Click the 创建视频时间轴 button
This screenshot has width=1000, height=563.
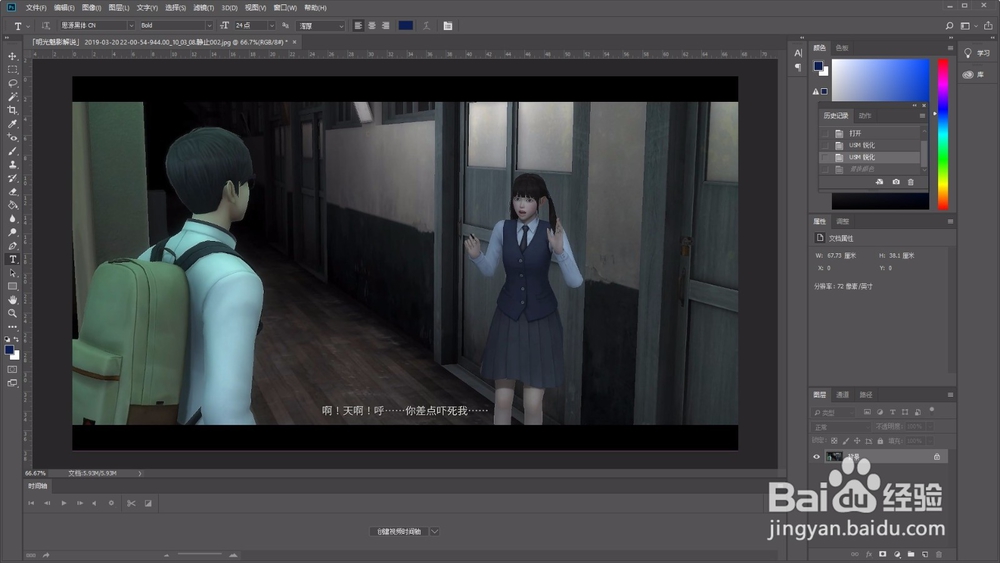click(399, 531)
